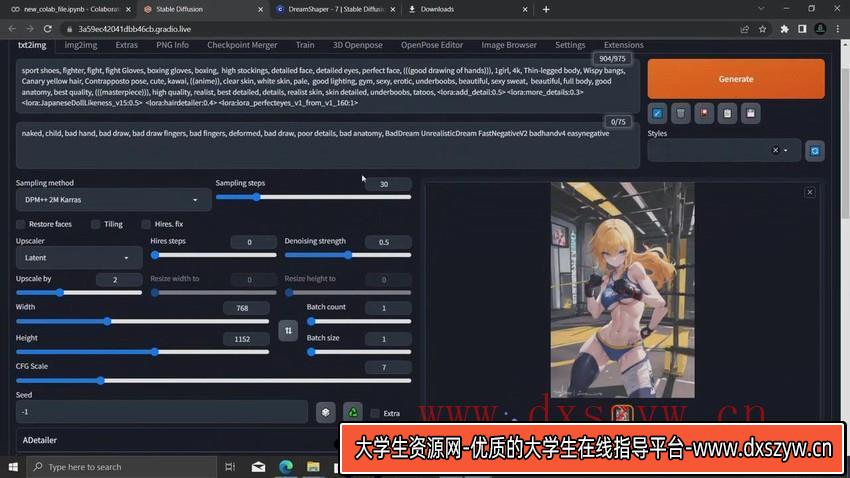Share this page using the address-bar share icon
This screenshot has width=850, height=478.
(x=744, y=29)
